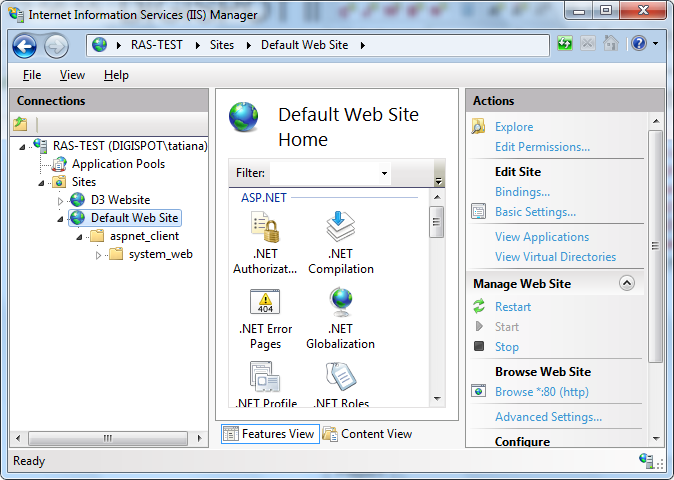Open the dropdown arrow next to Help icon
674x480 pixels.
click(x=656, y=44)
